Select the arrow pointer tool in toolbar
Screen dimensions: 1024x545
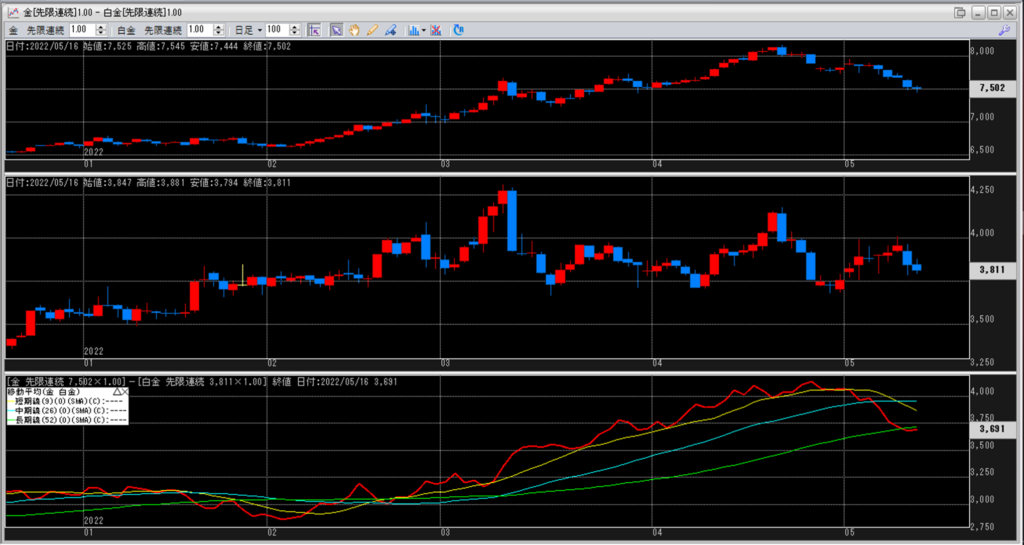(337, 30)
